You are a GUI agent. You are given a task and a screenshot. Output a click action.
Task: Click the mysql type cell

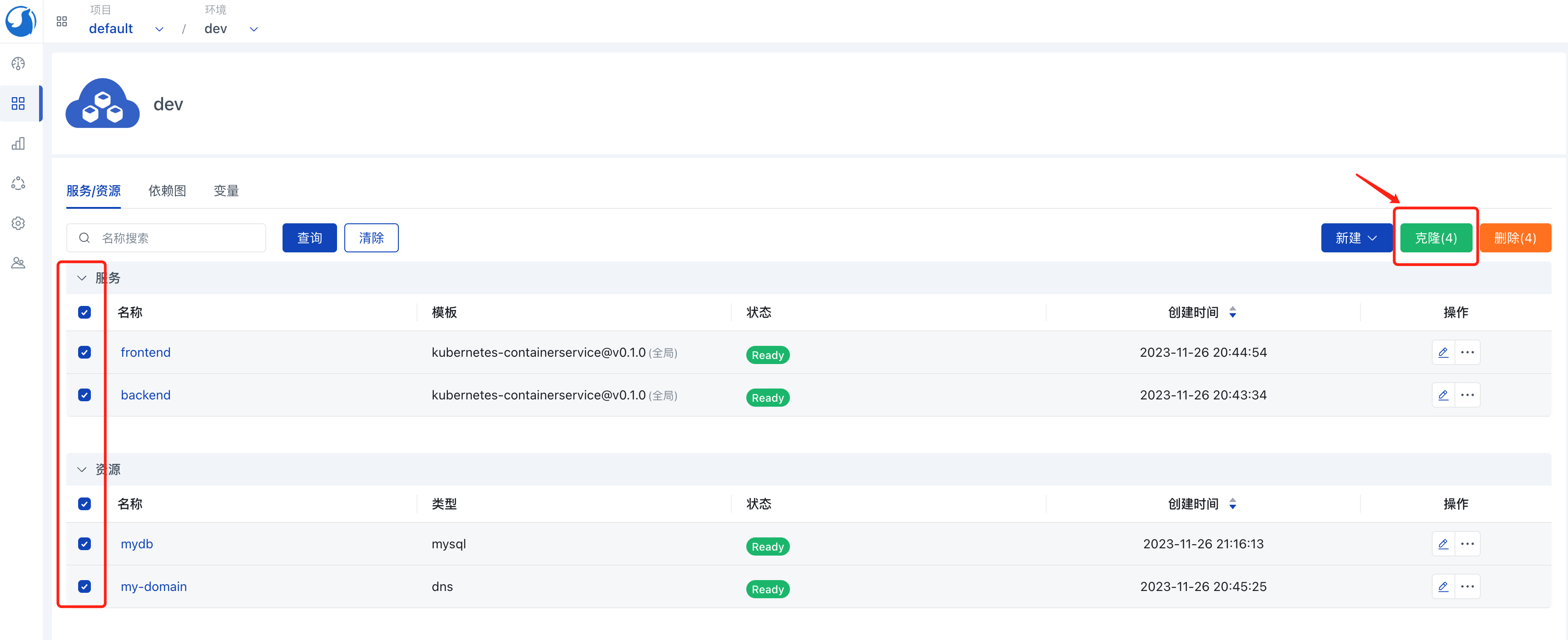point(449,544)
